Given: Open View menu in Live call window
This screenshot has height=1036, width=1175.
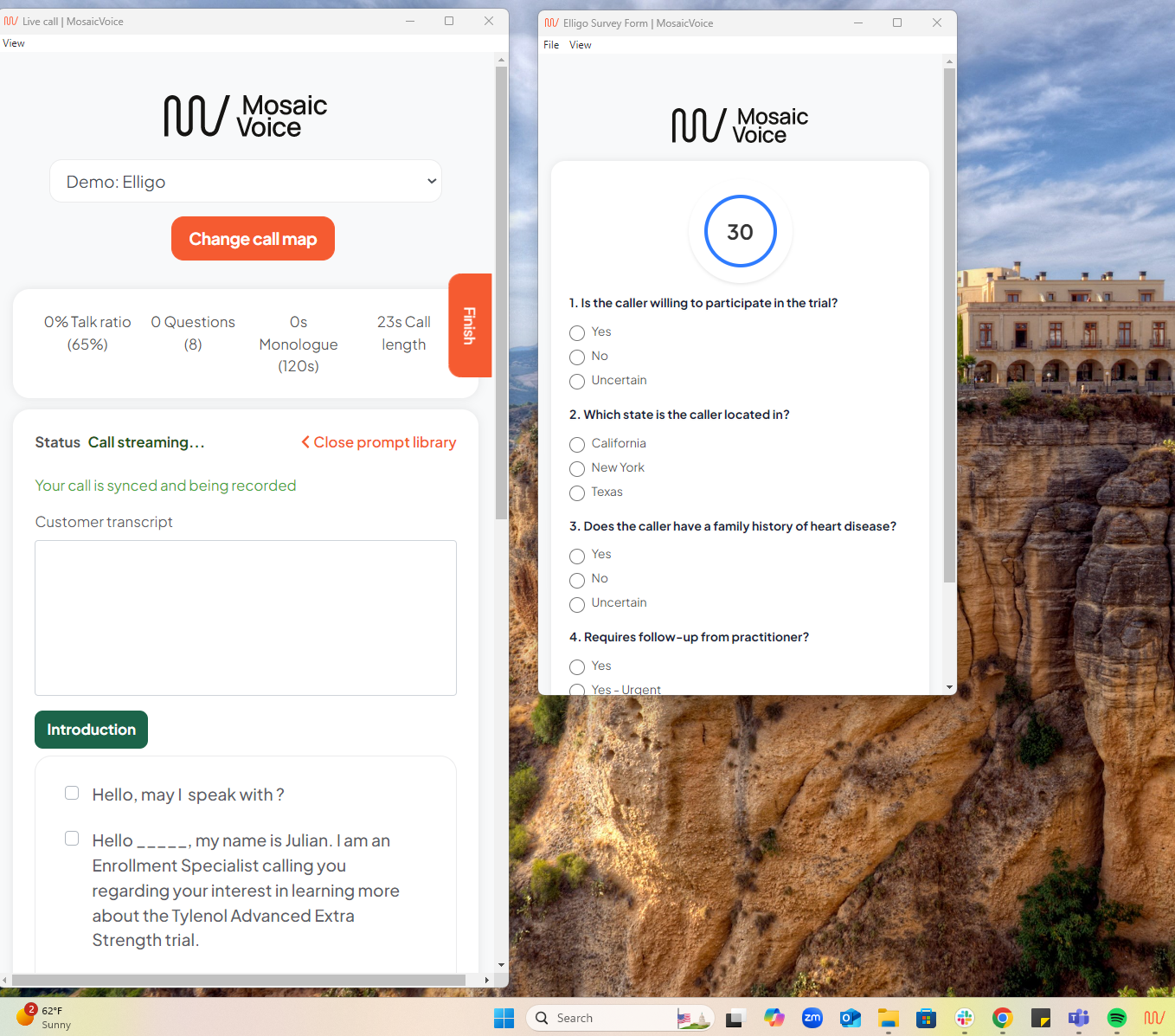Looking at the screenshot, I should pos(14,43).
